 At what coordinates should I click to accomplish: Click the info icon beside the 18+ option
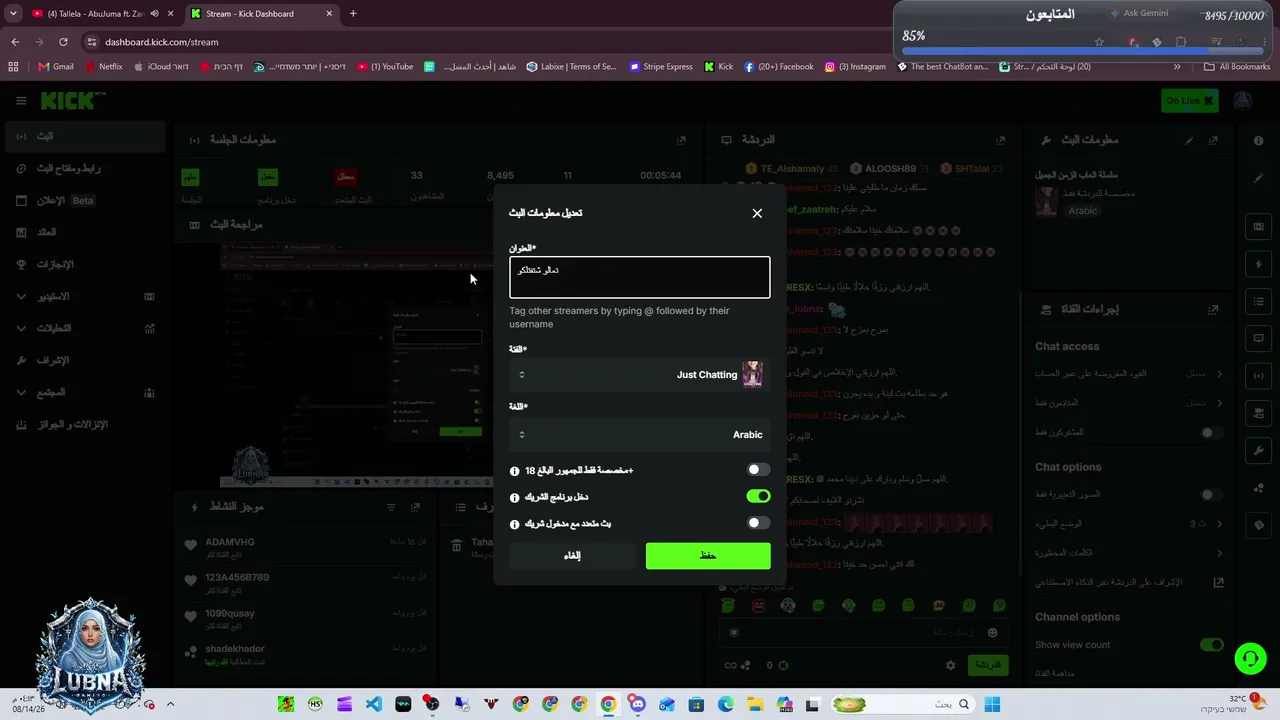click(515, 471)
